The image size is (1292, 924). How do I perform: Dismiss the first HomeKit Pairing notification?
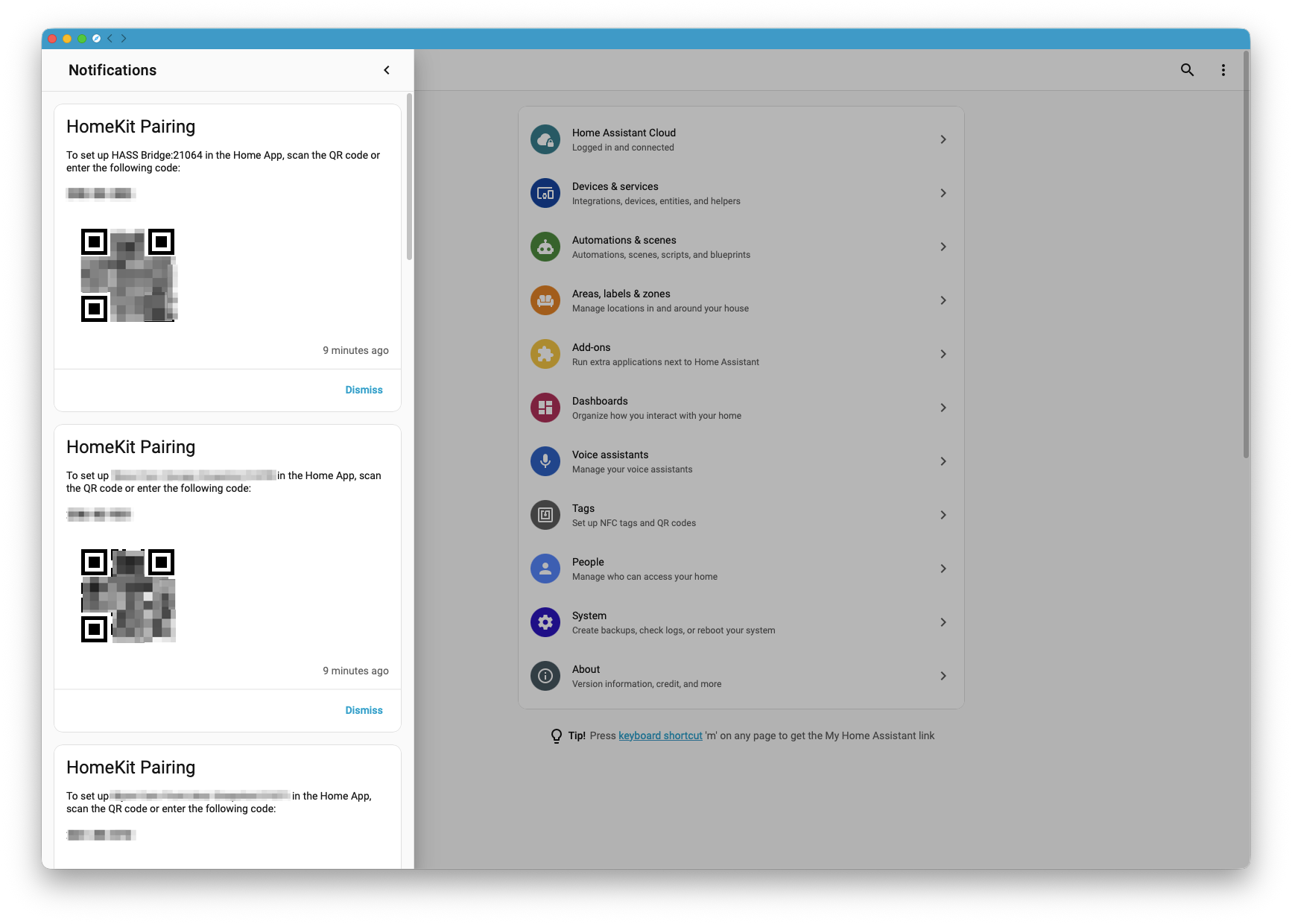click(364, 389)
